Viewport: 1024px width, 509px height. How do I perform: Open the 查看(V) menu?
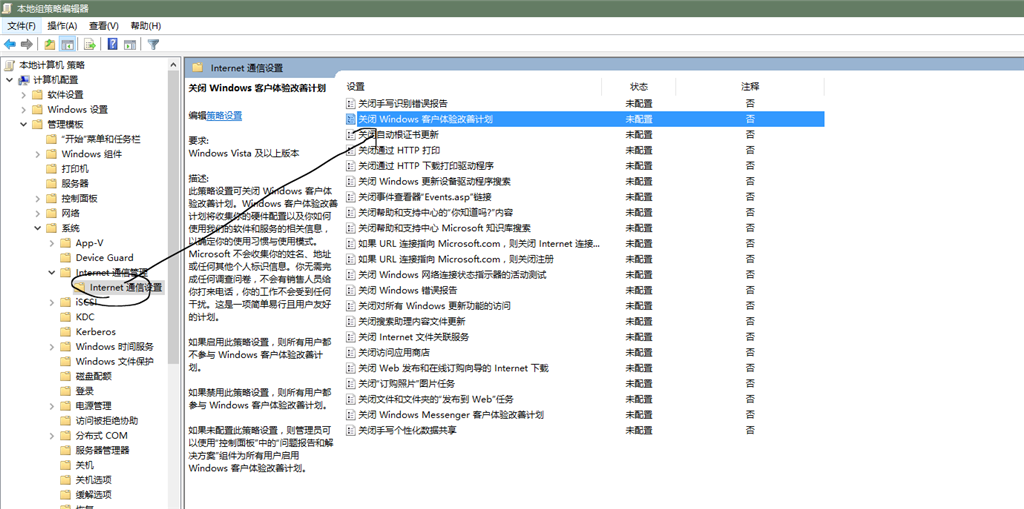click(104, 25)
